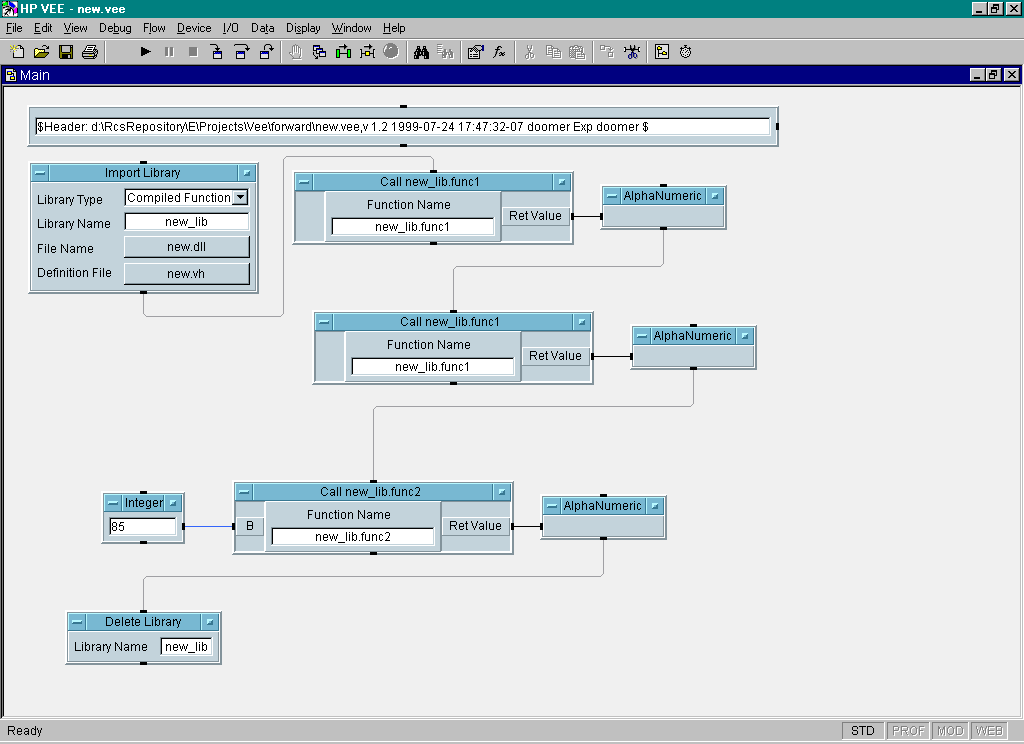Open the function fx toolbar icon
Viewport: 1024px width, 744px height.
pos(499,52)
